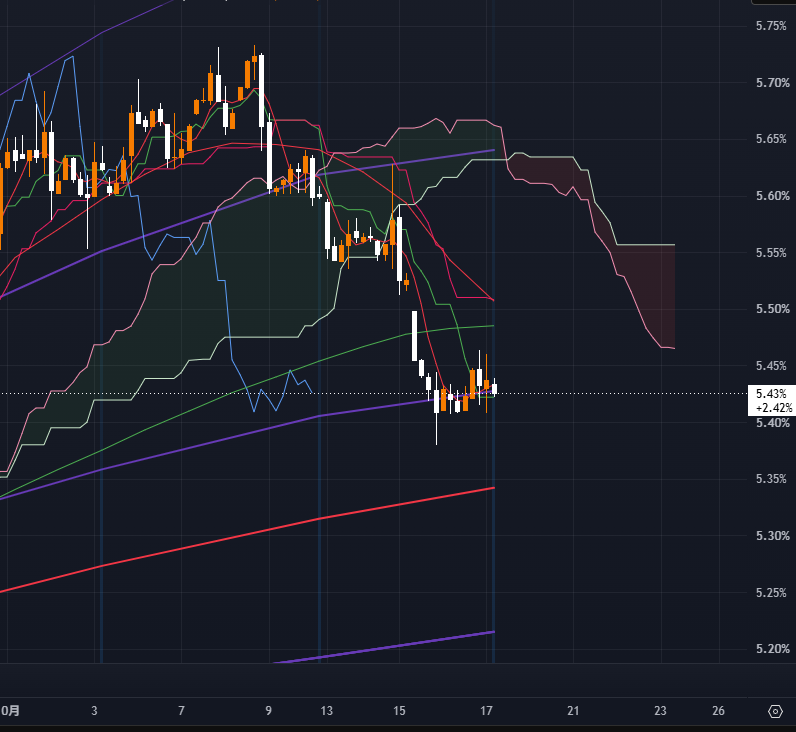Select the latest white candlestick at 5.43%
The height and width of the screenshot is (732, 796).
494,389
